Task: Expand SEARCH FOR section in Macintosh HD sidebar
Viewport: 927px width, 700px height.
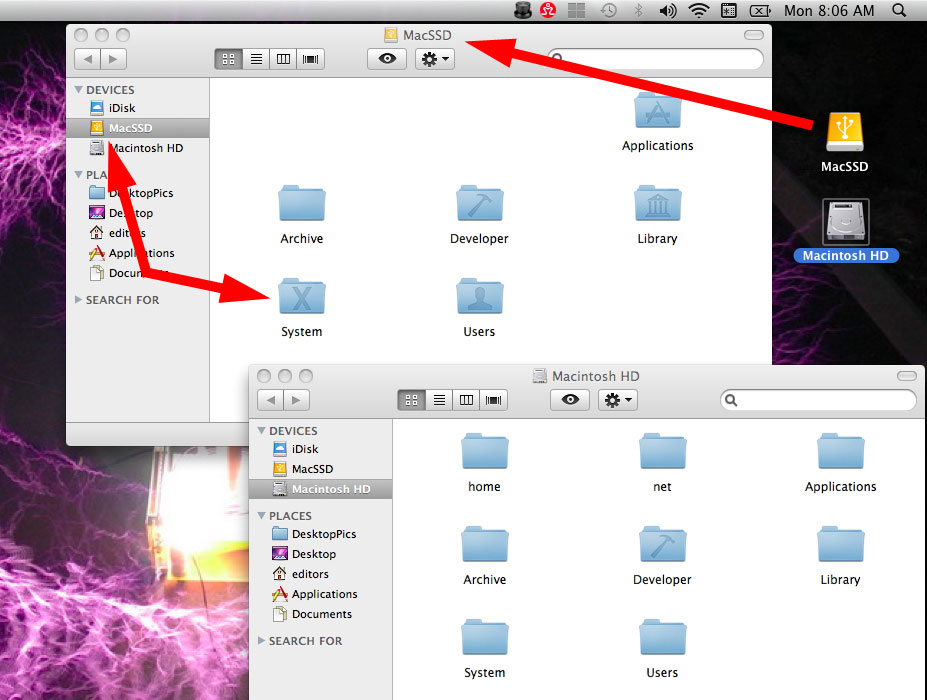Action: 261,641
